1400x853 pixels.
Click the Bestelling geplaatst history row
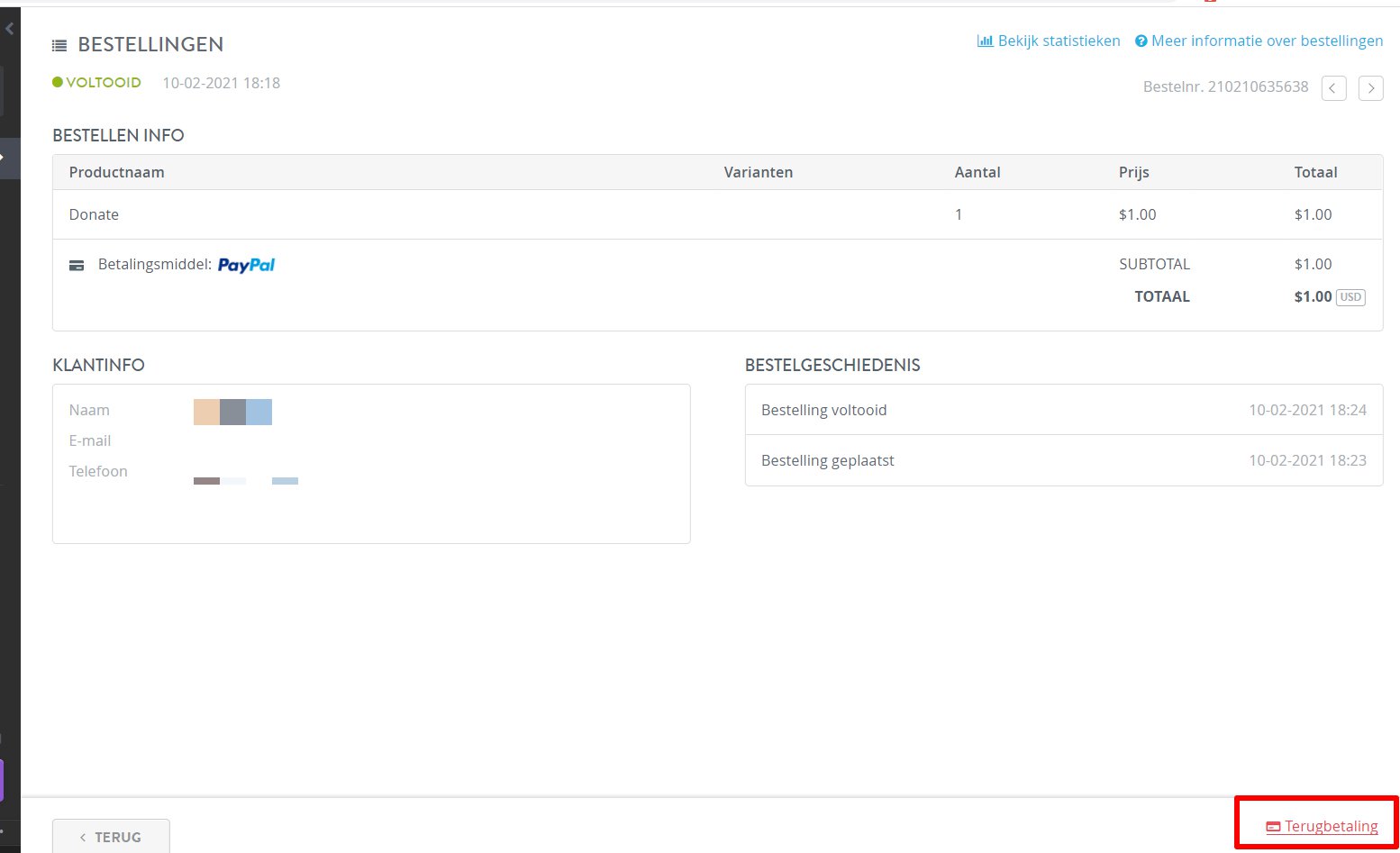[x=1064, y=460]
